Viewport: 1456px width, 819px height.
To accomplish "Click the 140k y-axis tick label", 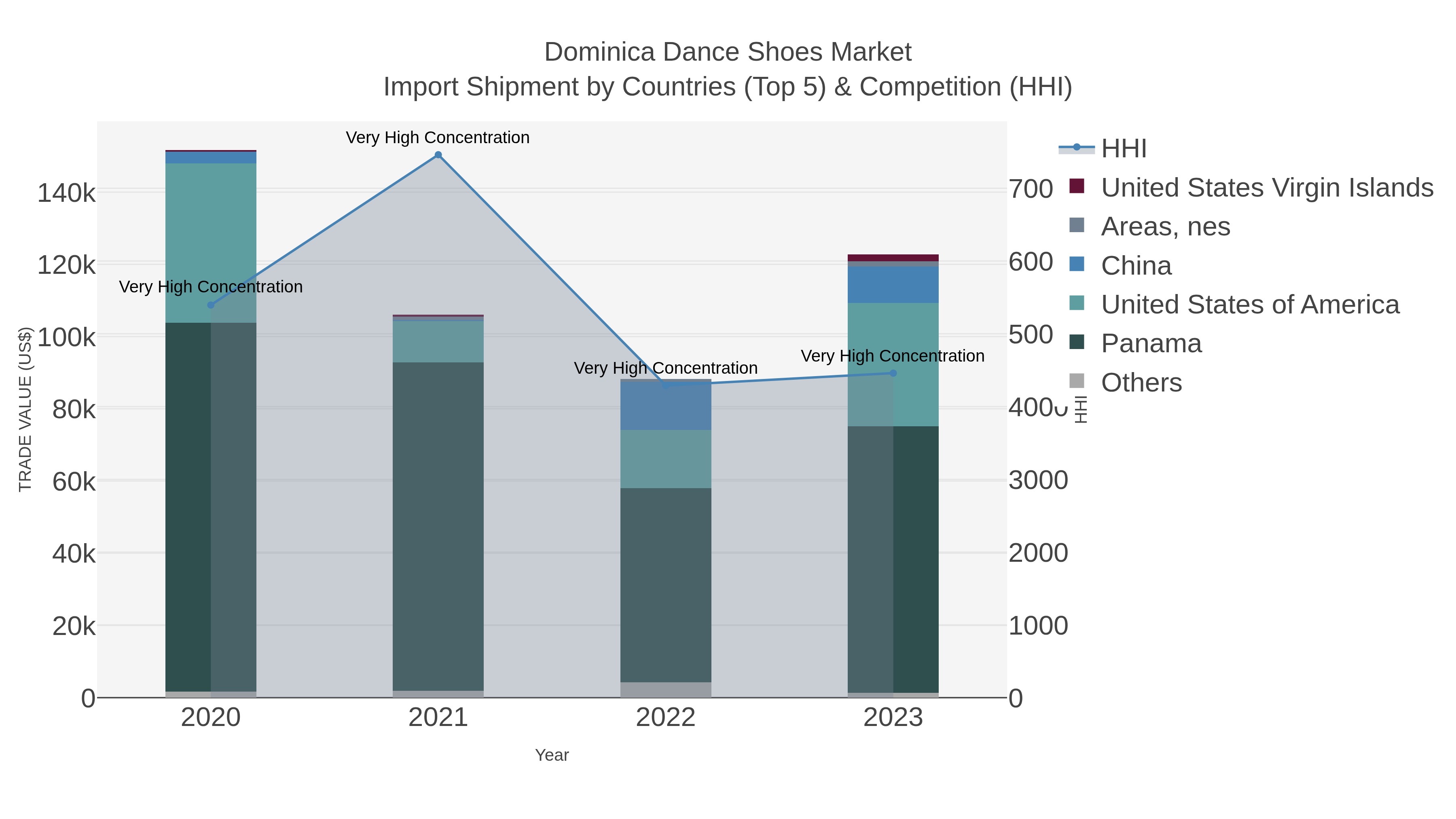I will tap(67, 193).
